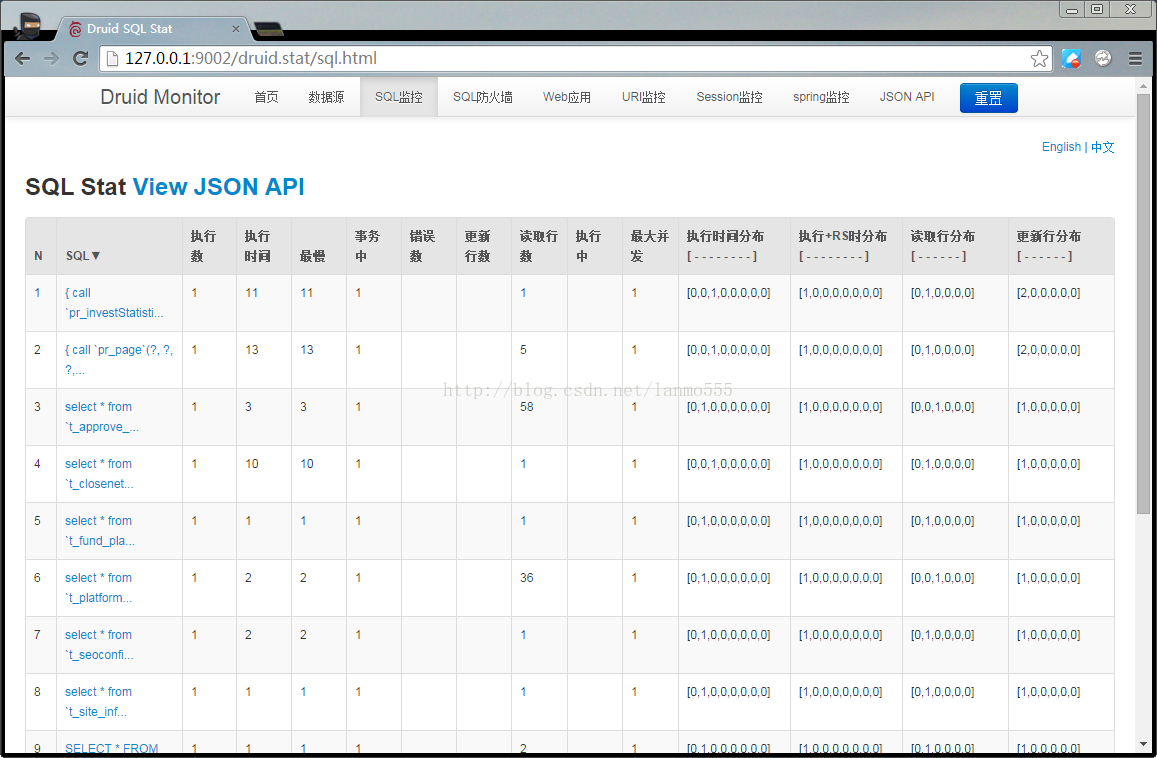The width and height of the screenshot is (1157, 758).
Task: Open SQL link call pr_page
Action: pos(119,359)
